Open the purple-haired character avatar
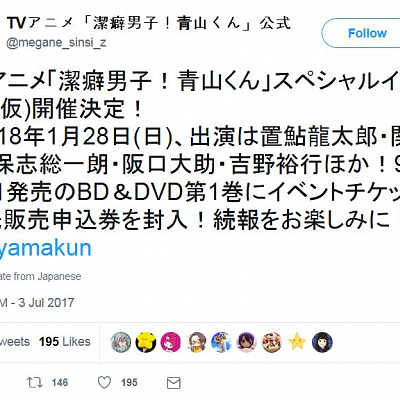This screenshot has height=400, width=400. click(x=246, y=342)
